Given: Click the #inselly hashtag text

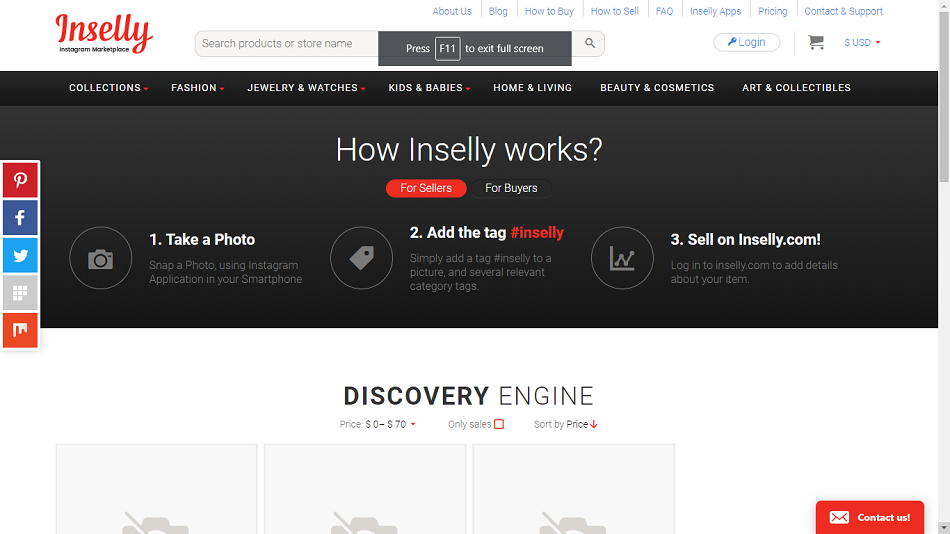Looking at the screenshot, I should point(537,233).
